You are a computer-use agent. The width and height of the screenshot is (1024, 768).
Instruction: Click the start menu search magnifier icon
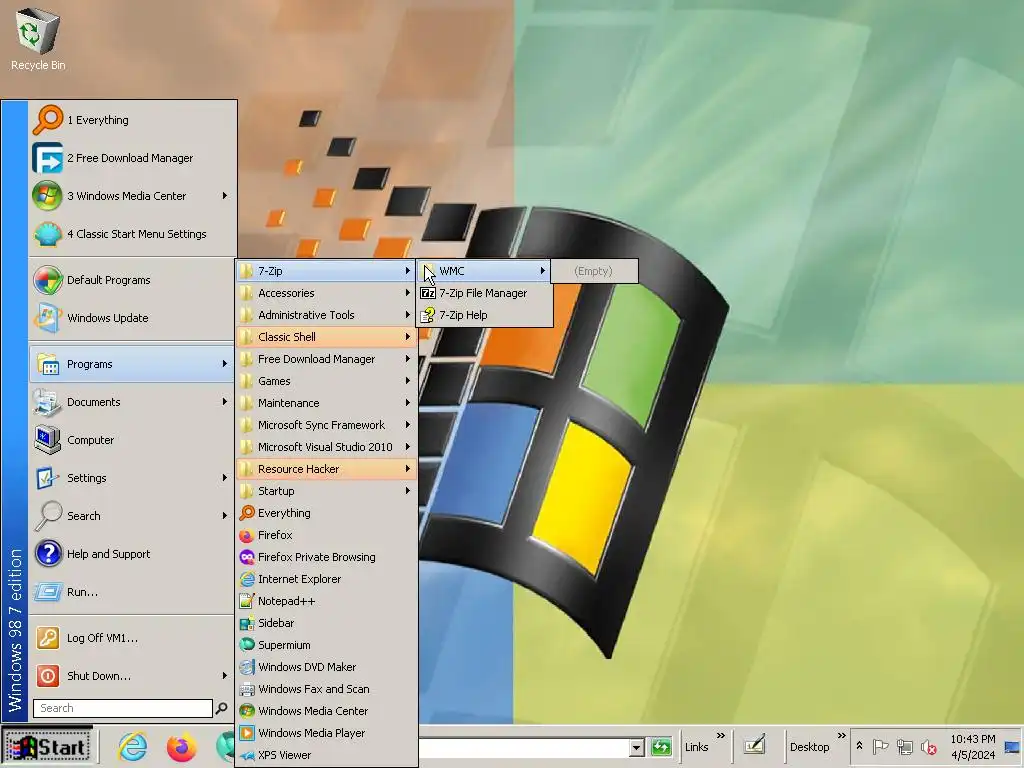(222, 708)
